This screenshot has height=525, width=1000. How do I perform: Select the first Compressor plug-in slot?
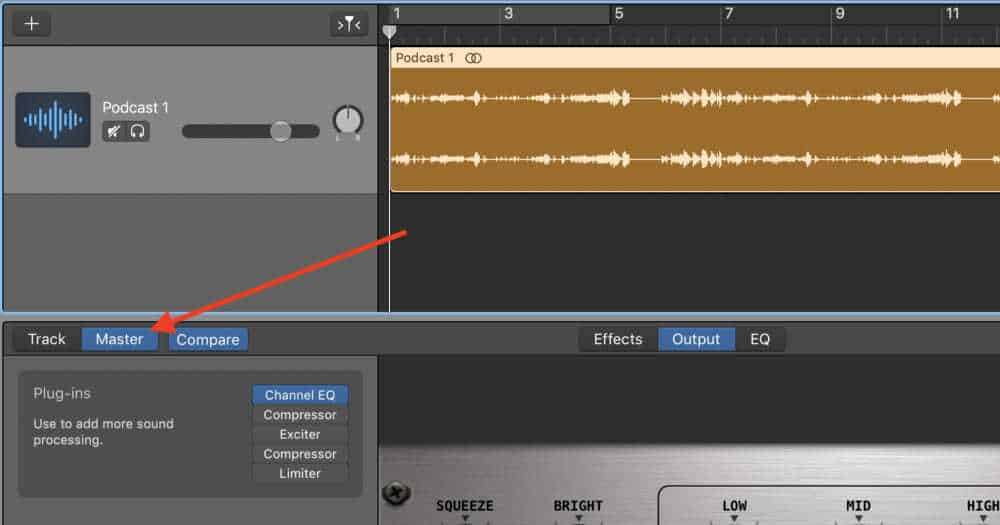pyautogui.click(x=300, y=415)
